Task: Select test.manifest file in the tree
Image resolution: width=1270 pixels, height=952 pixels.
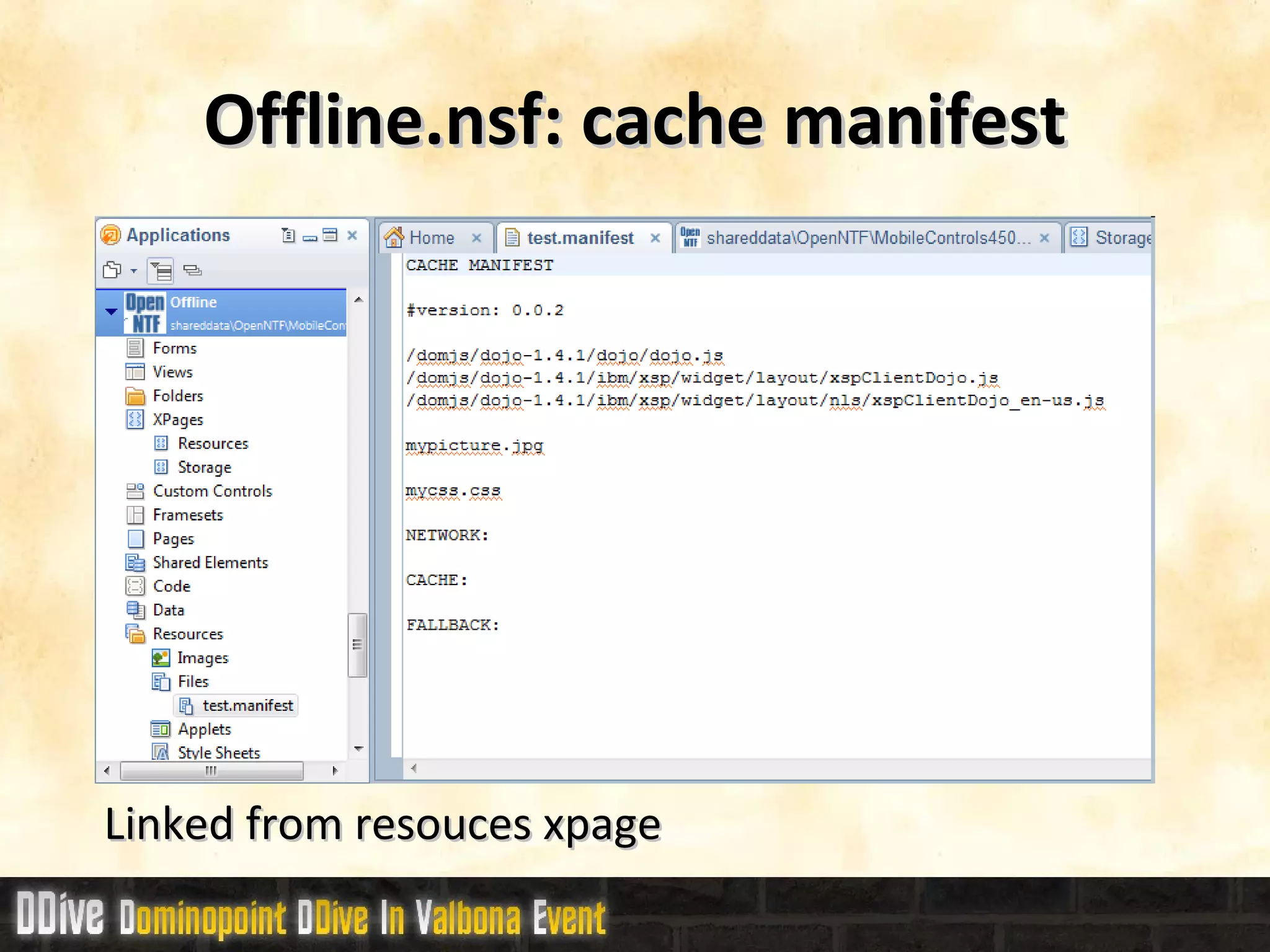Action: click(247, 705)
